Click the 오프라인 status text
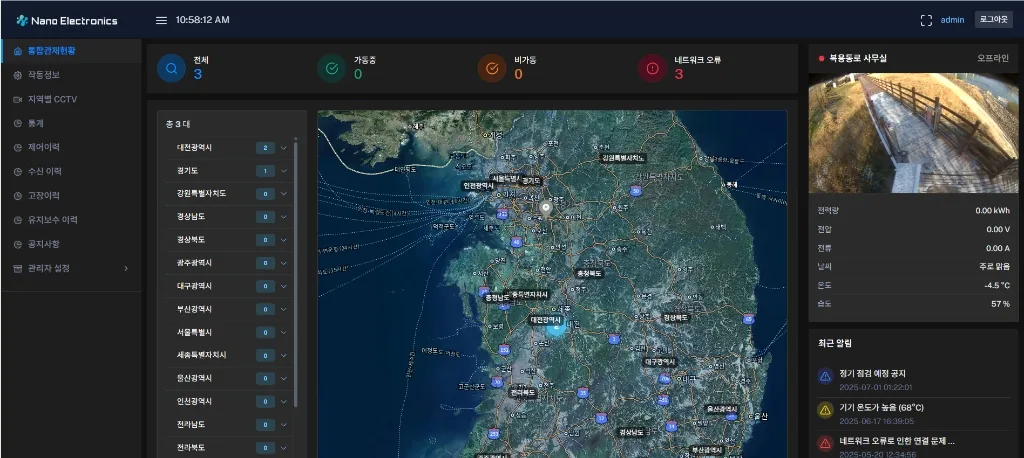The image size is (1024, 458). (x=993, y=58)
